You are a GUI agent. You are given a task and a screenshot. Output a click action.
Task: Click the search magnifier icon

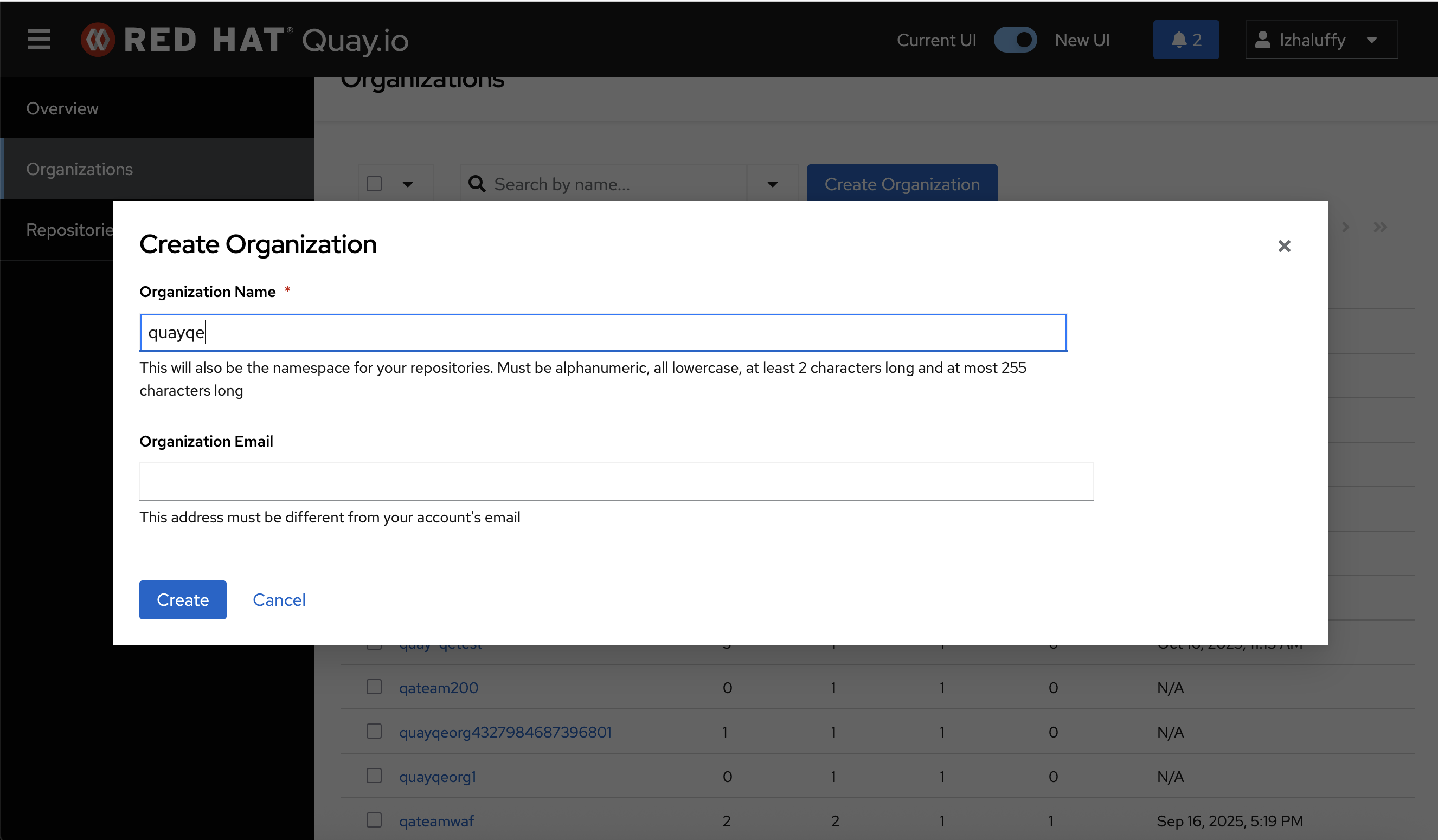tap(477, 184)
